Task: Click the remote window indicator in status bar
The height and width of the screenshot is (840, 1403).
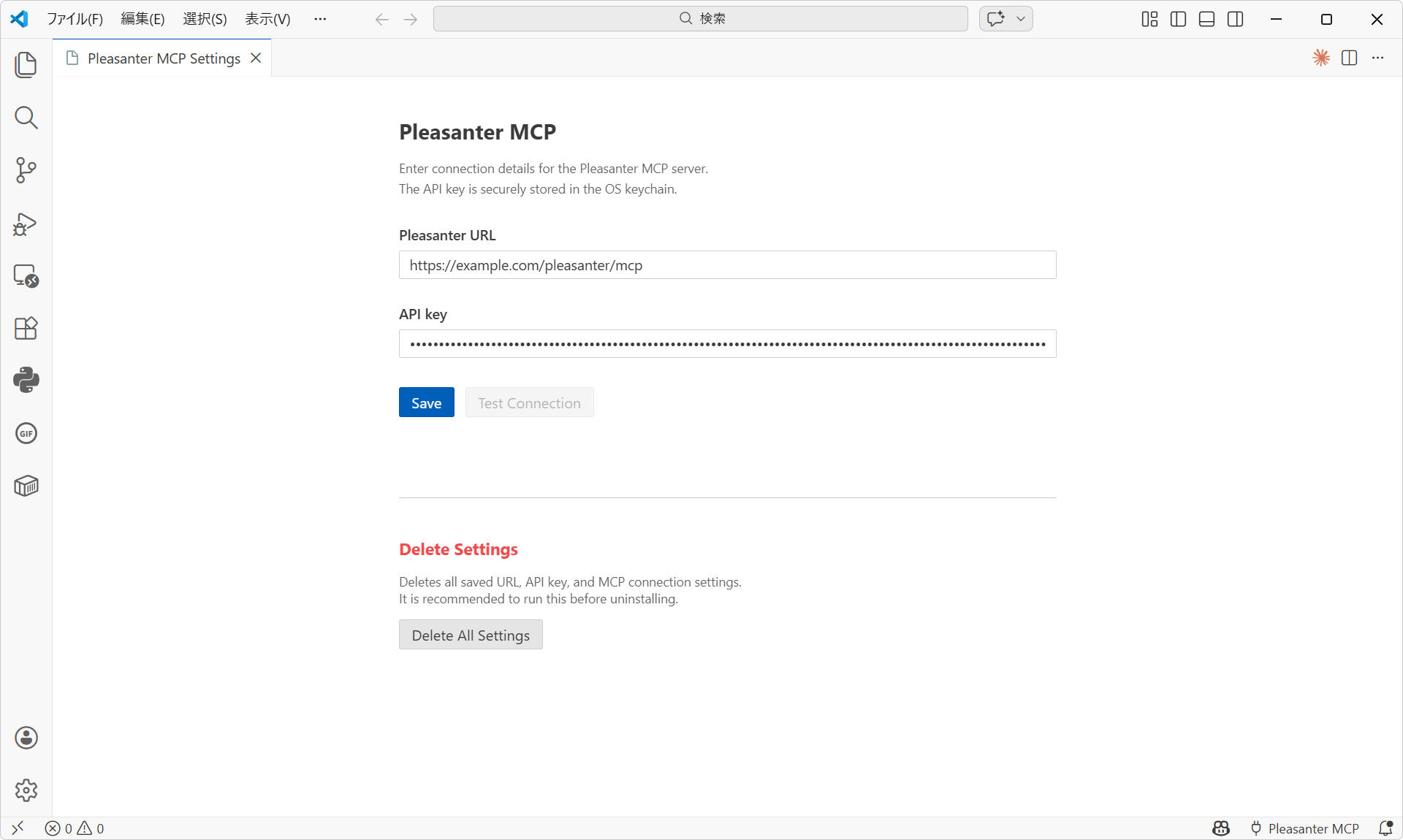Action: [18, 828]
